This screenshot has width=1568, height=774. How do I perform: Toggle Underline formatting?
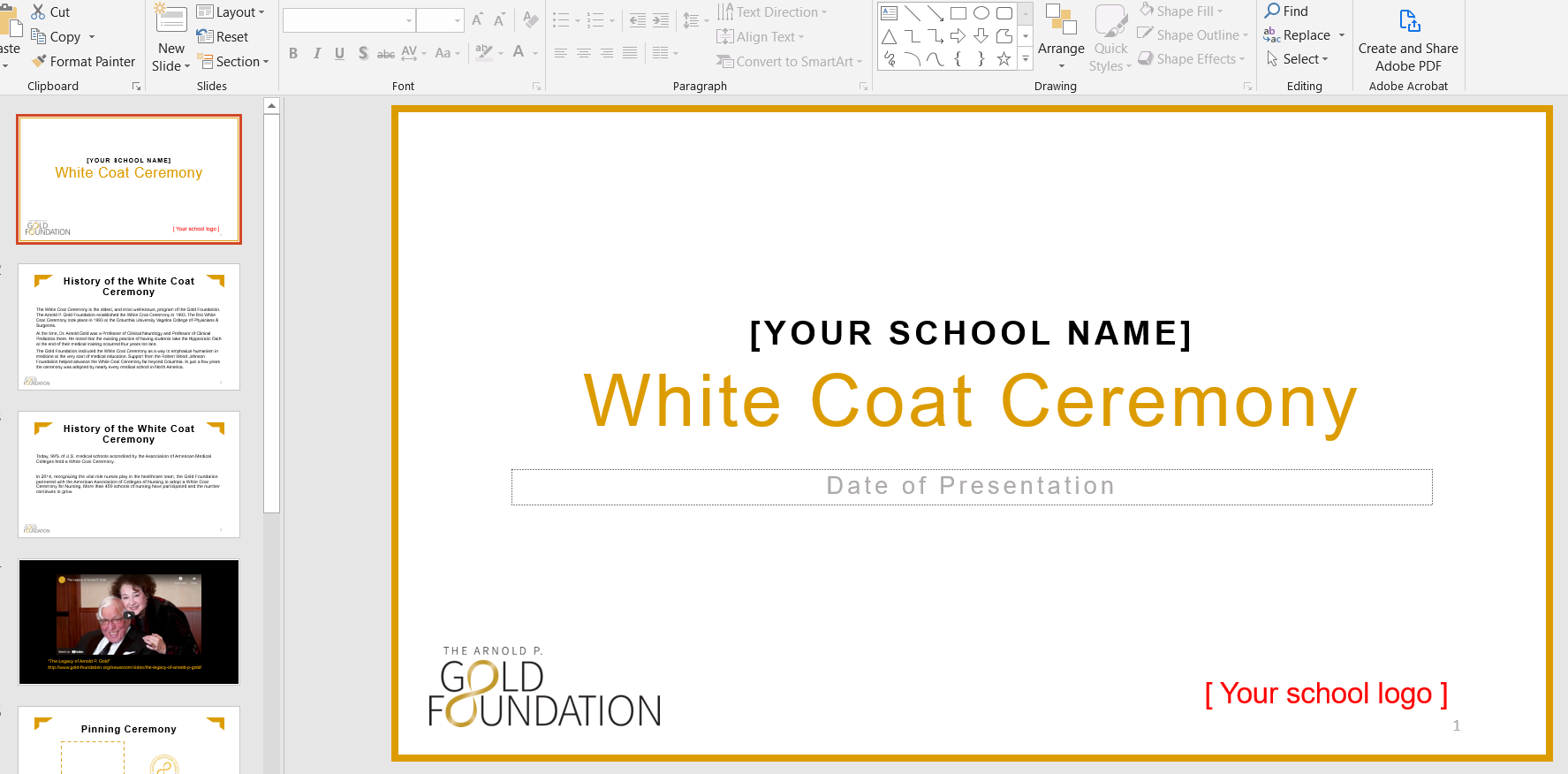click(339, 54)
